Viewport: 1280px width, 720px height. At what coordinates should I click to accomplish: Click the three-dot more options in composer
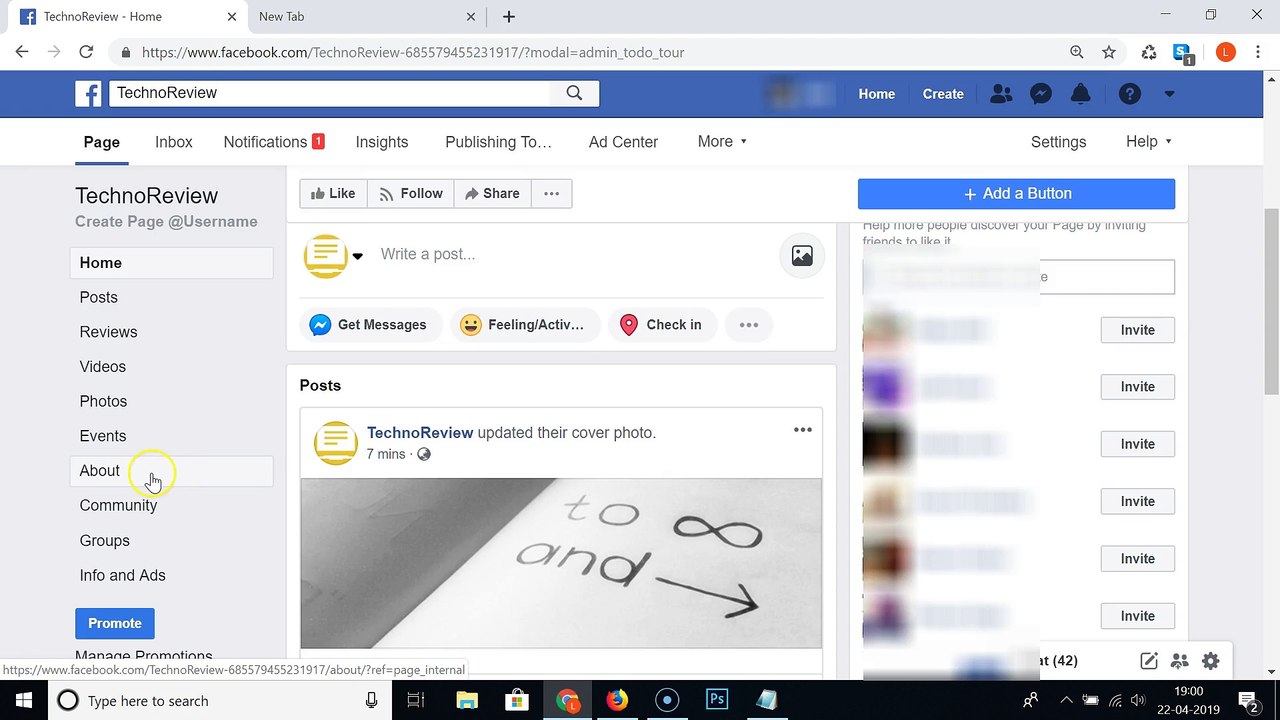click(x=749, y=325)
